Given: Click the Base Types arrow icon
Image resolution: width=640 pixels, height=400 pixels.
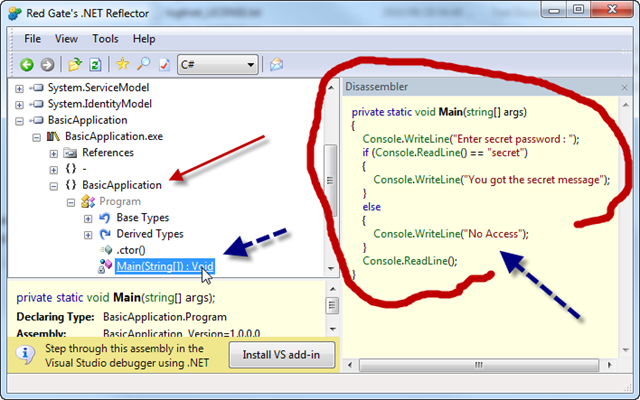Looking at the screenshot, I should (105, 218).
